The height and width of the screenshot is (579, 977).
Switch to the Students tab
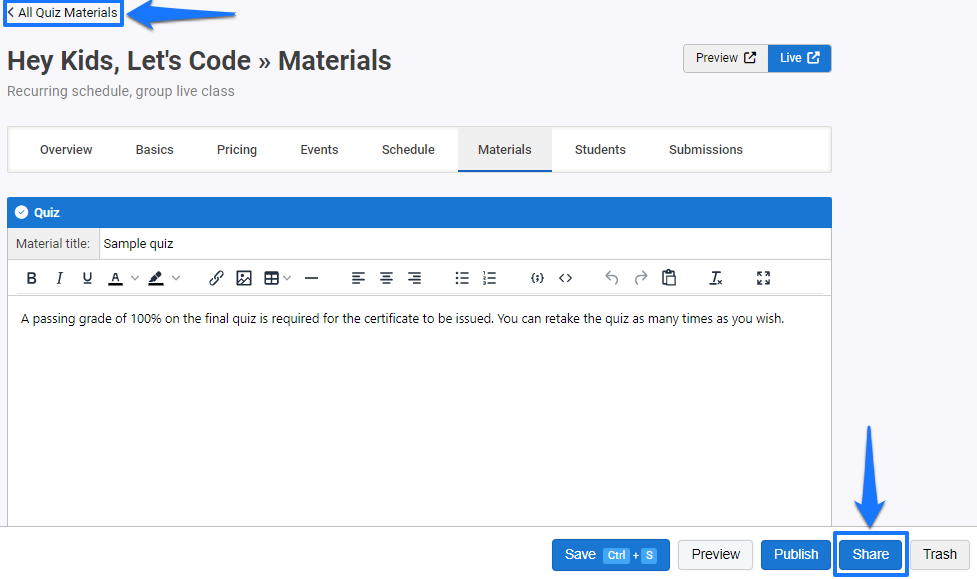click(600, 149)
